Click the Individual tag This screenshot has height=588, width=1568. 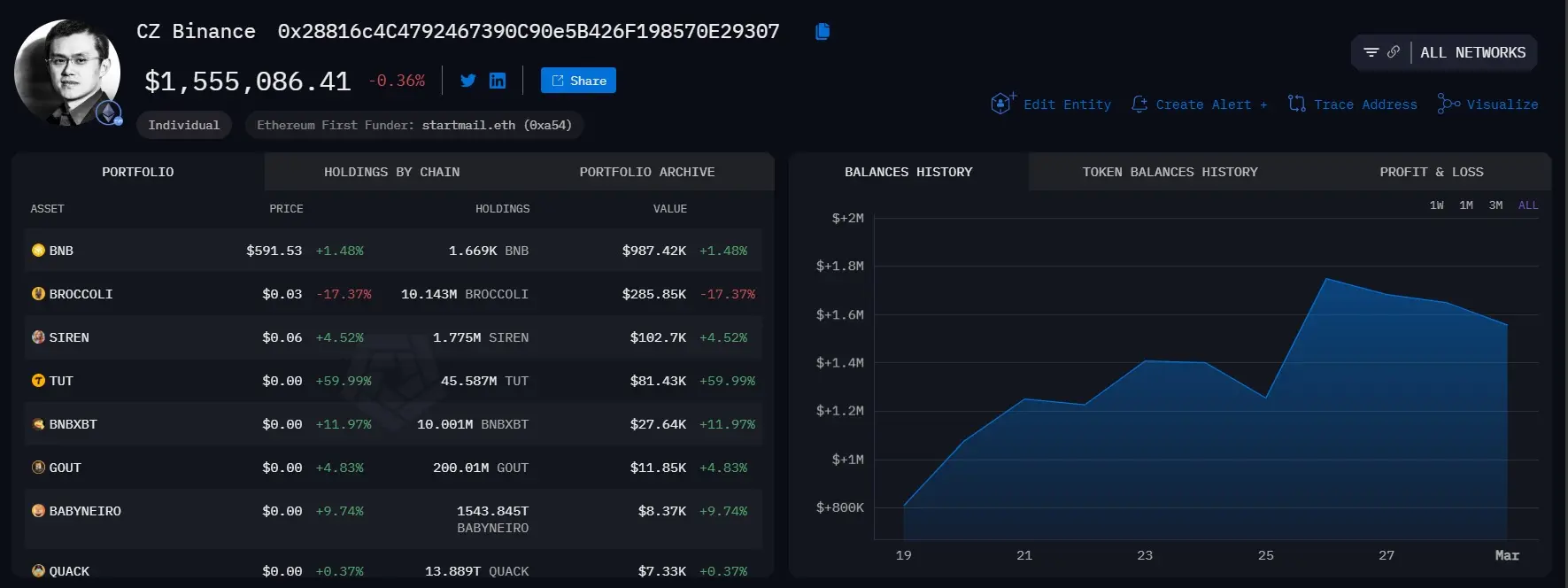coord(184,125)
